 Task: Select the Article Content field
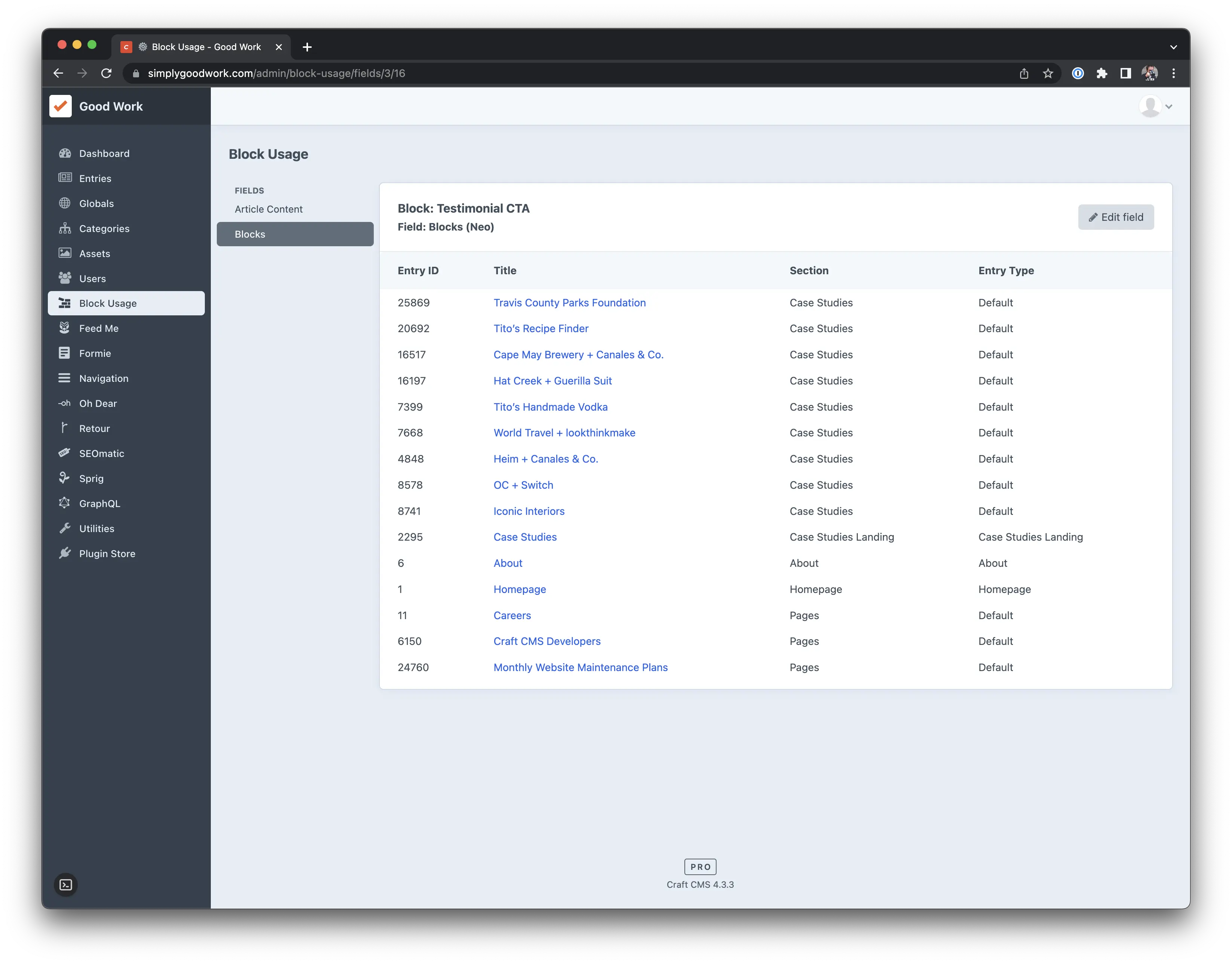[269, 209]
